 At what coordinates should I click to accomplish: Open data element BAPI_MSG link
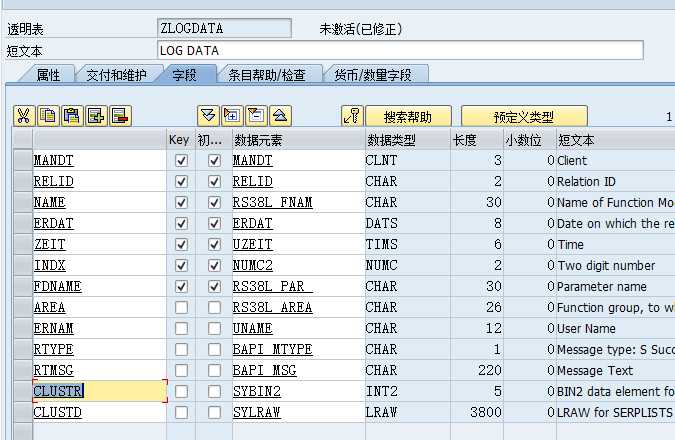pyautogui.click(x=265, y=370)
